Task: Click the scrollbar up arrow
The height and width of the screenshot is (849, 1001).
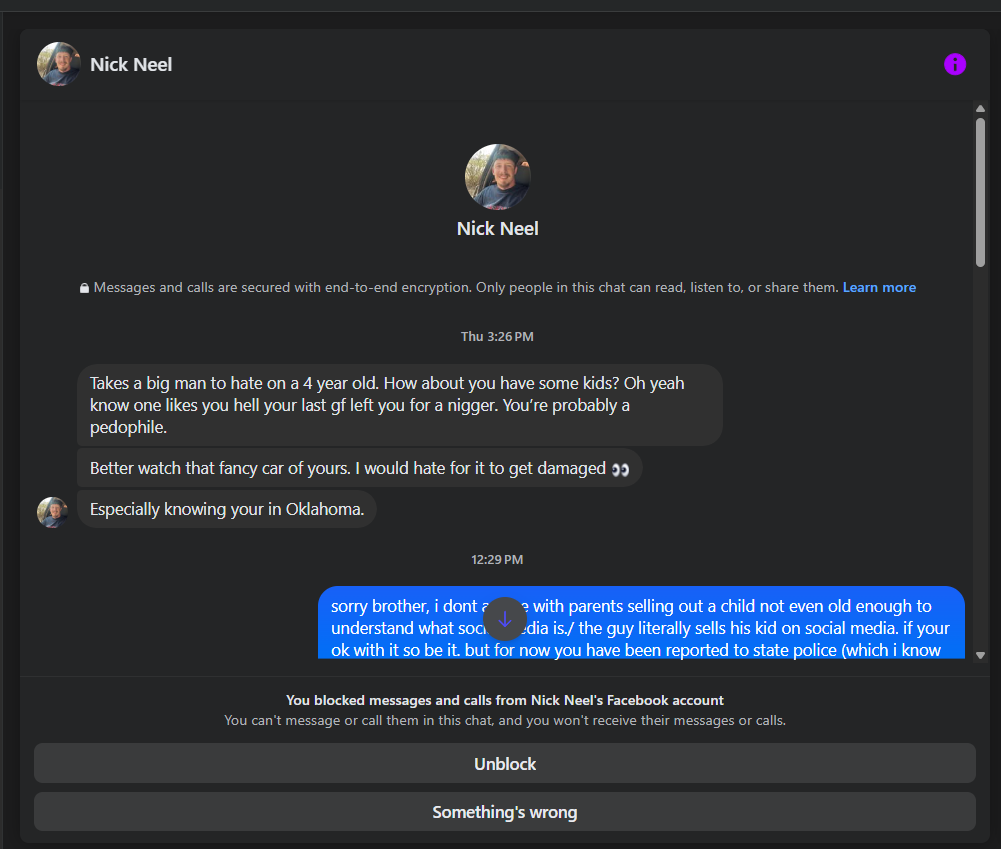Action: point(980,108)
